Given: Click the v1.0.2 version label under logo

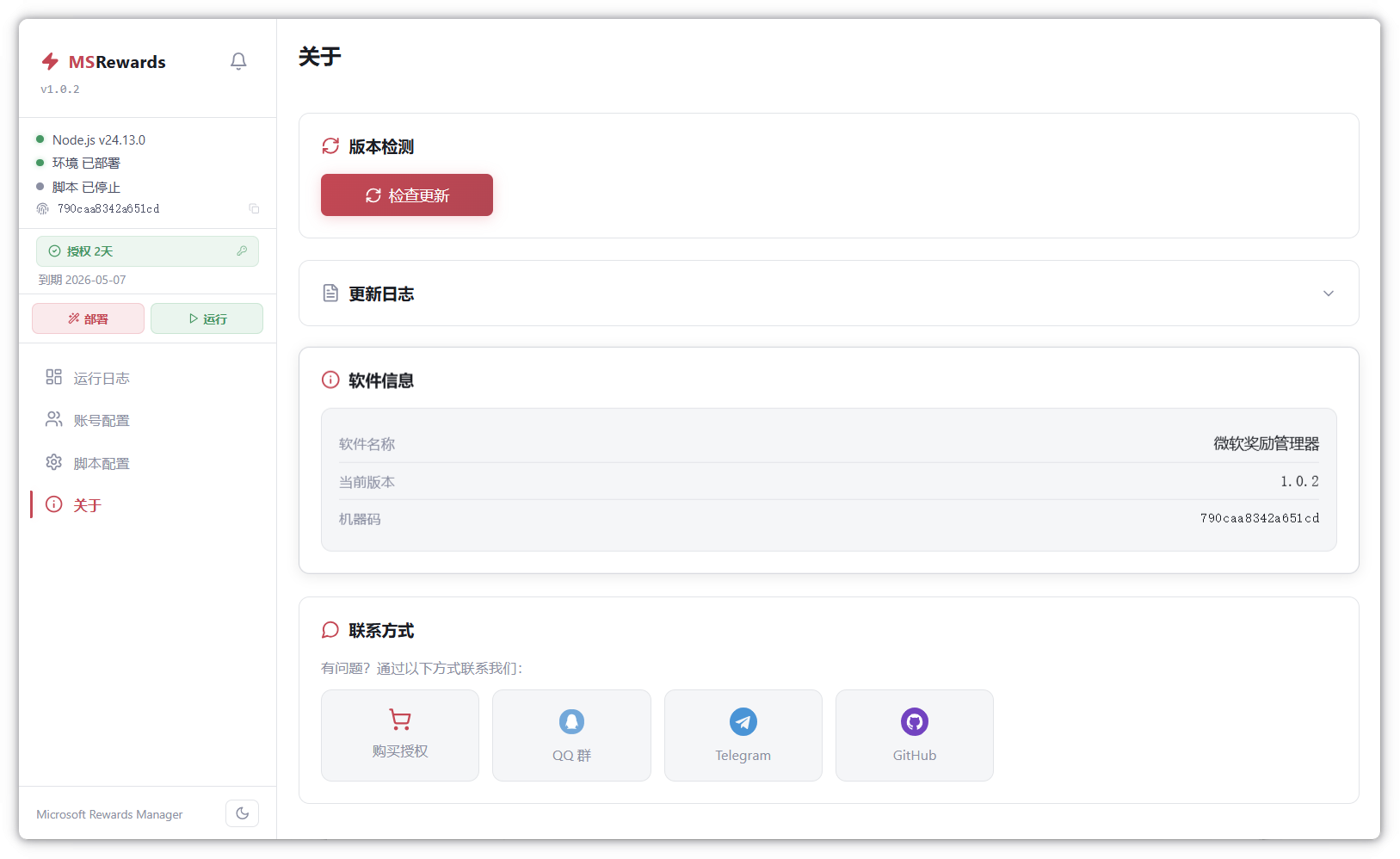Looking at the screenshot, I should [x=60, y=90].
